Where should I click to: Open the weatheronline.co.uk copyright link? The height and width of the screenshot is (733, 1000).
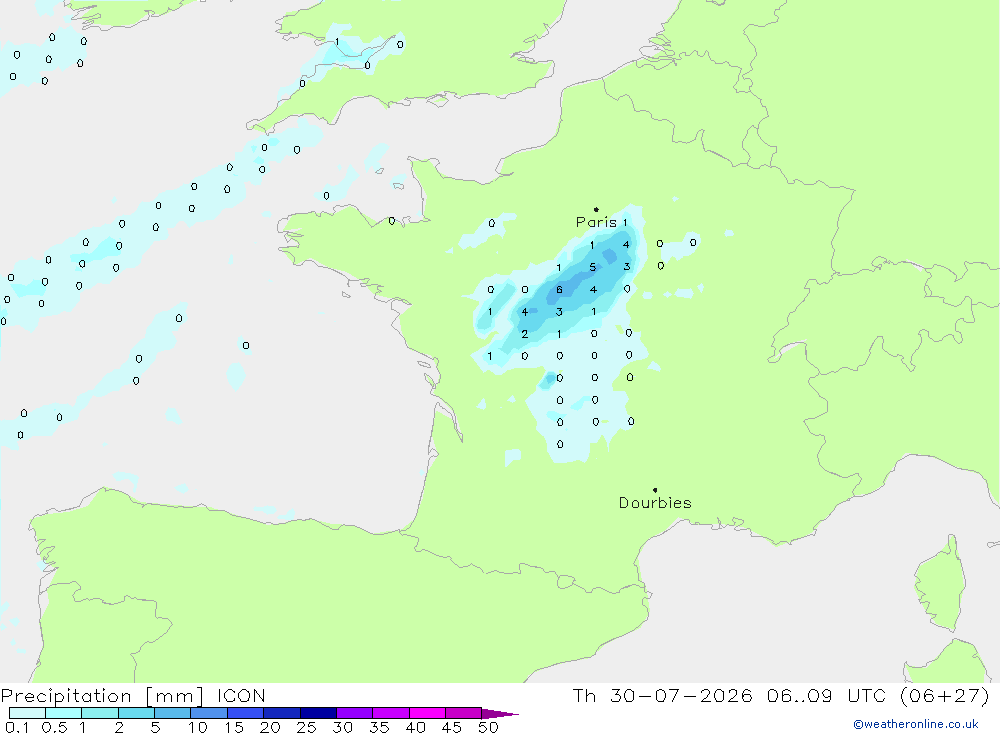point(916,724)
